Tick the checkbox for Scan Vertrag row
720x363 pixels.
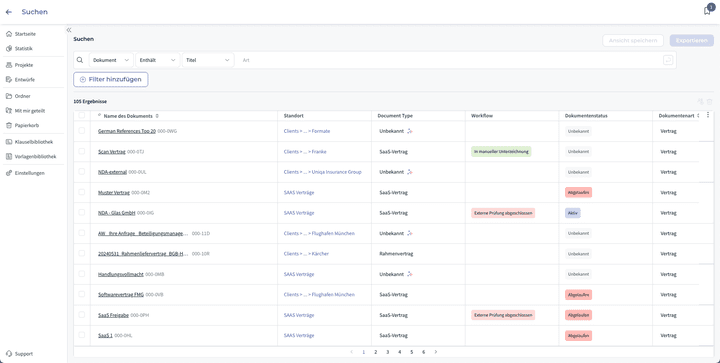coord(82,151)
